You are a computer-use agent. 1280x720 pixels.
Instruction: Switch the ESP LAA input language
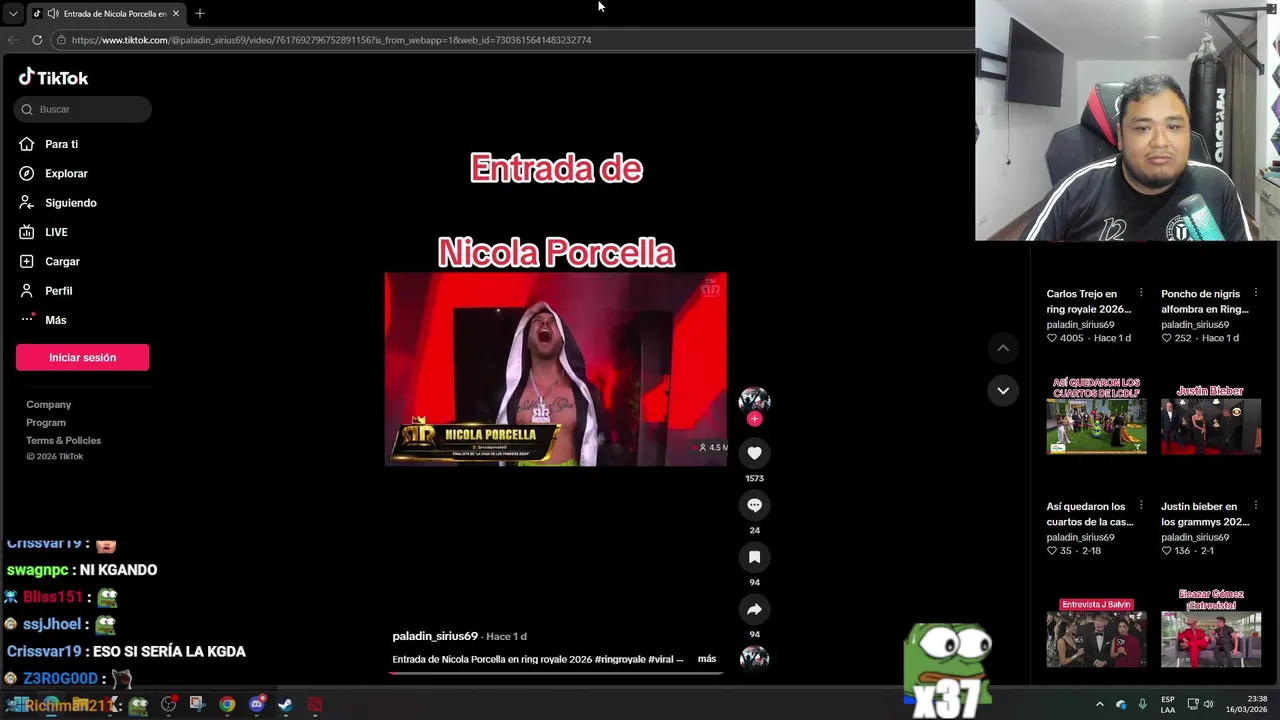point(1168,704)
